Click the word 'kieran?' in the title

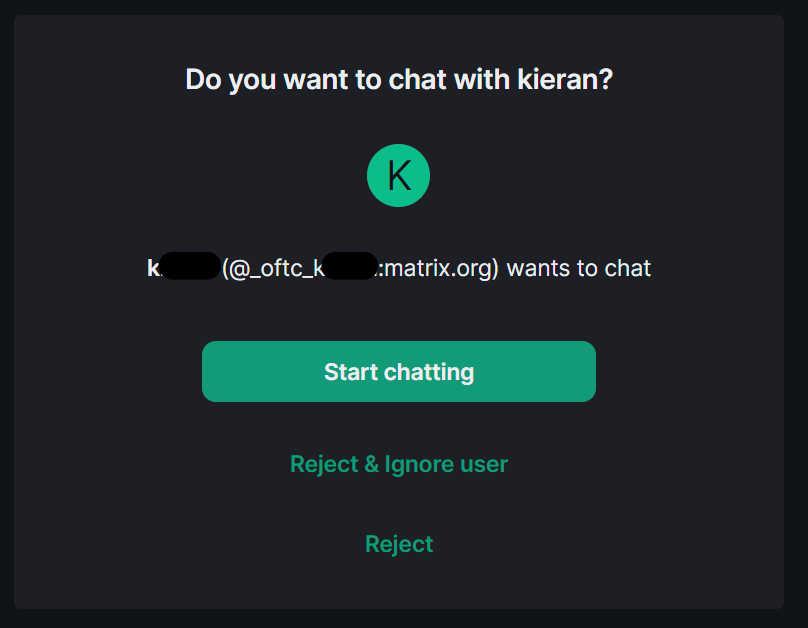565,79
